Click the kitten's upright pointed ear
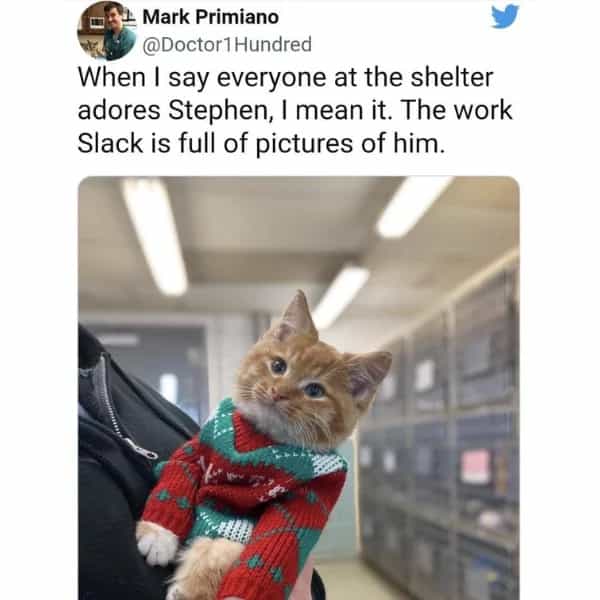Image resolution: width=600 pixels, height=600 pixels. click(x=298, y=314)
